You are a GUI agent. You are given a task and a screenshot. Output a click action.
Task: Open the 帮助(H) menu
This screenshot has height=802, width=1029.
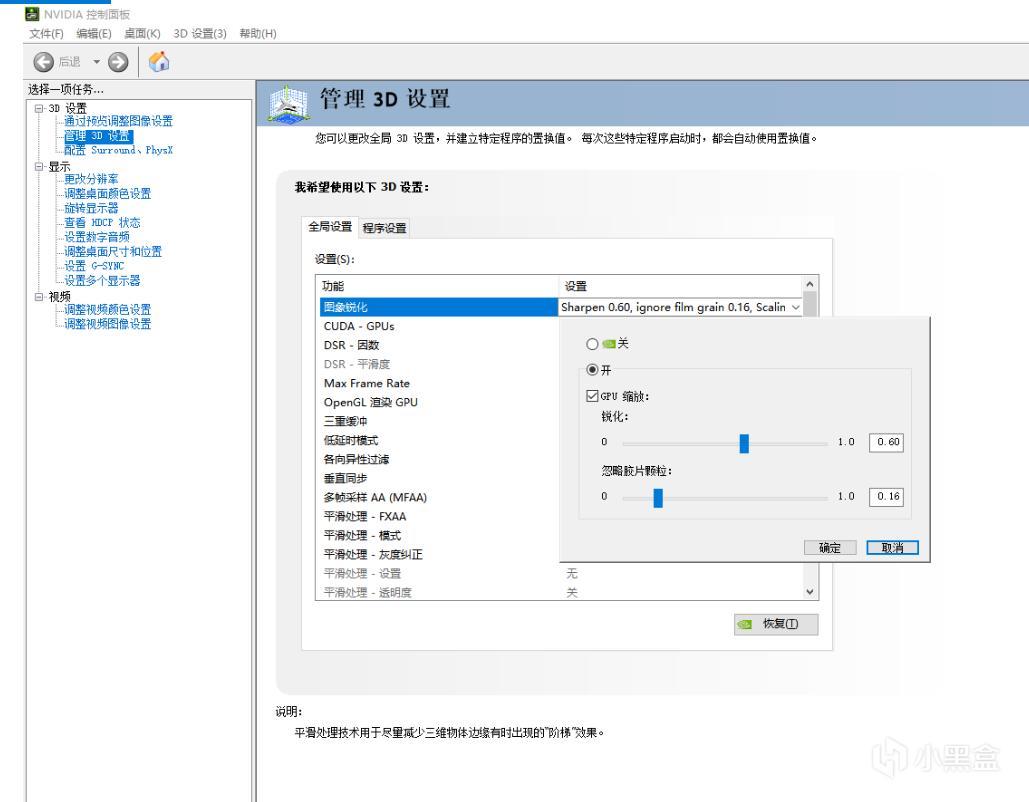pos(258,33)
